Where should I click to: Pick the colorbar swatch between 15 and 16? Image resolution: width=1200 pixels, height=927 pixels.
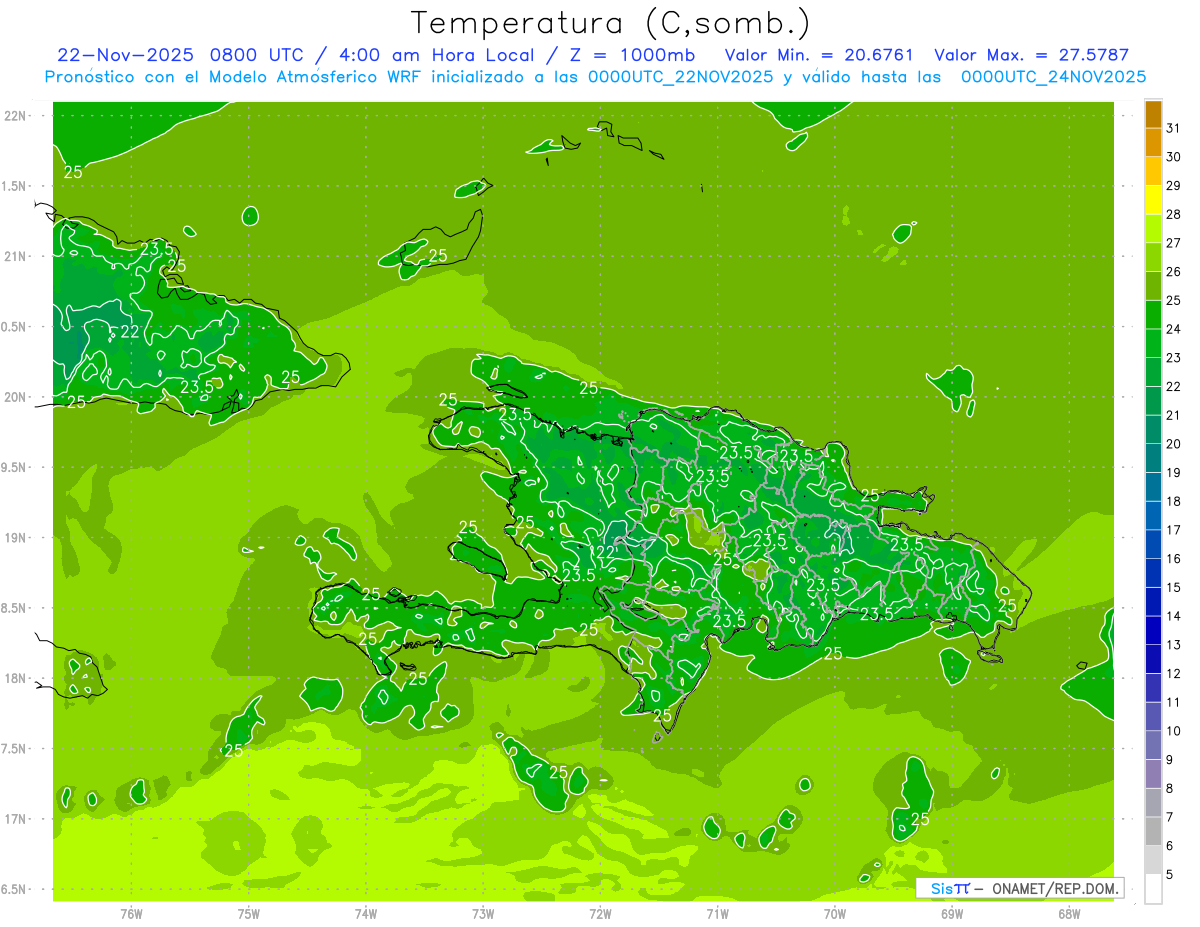tap(1153, 573)
